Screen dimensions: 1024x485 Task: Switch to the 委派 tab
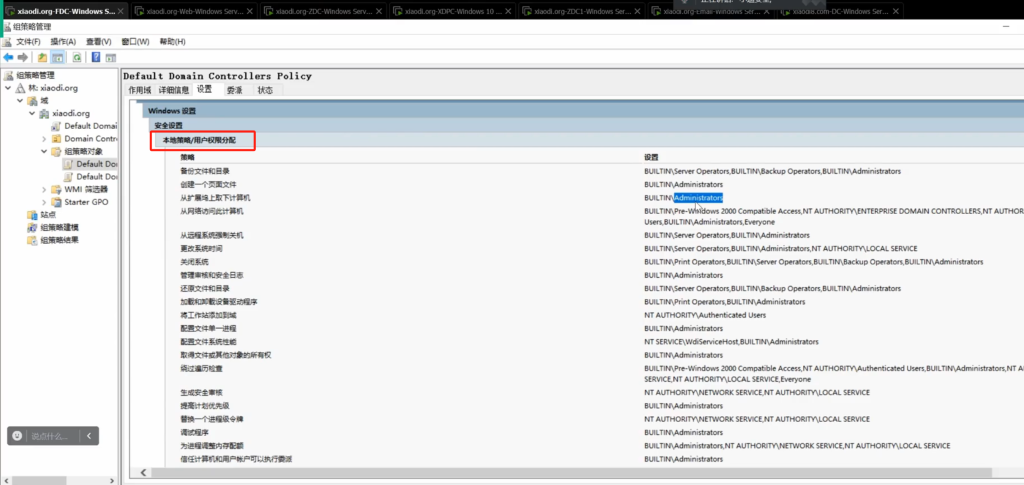(234, 90)
